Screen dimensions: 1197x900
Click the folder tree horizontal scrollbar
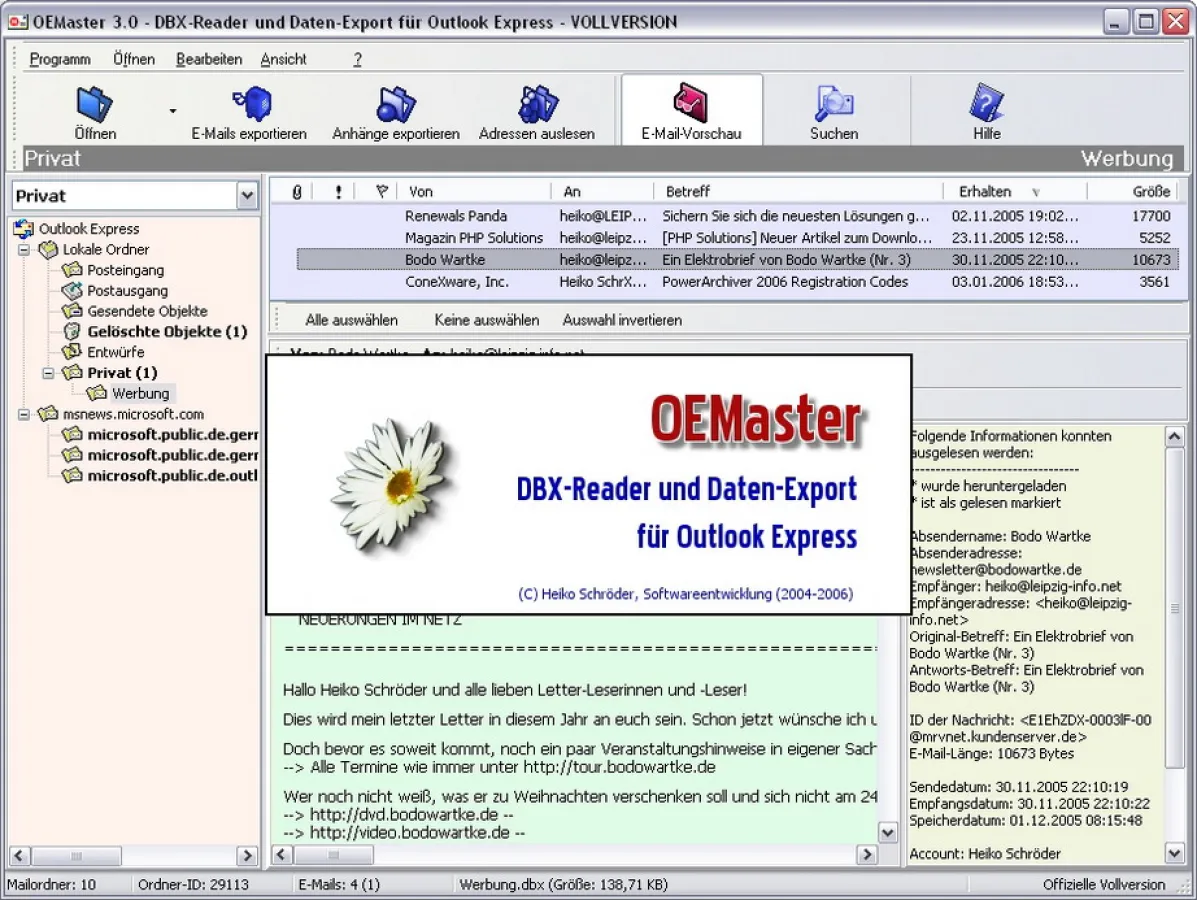pyautogui.click(x=134, y=856)
